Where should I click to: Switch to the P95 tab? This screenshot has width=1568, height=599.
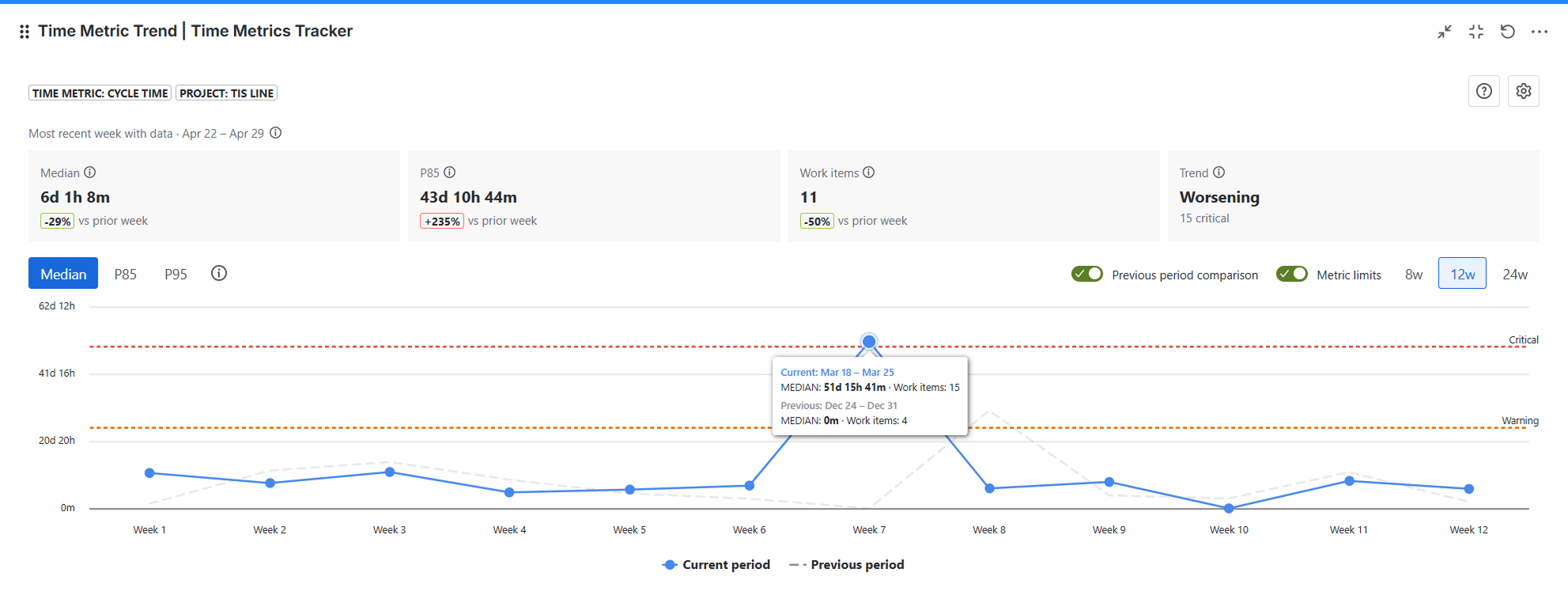[x=176, y=274]
